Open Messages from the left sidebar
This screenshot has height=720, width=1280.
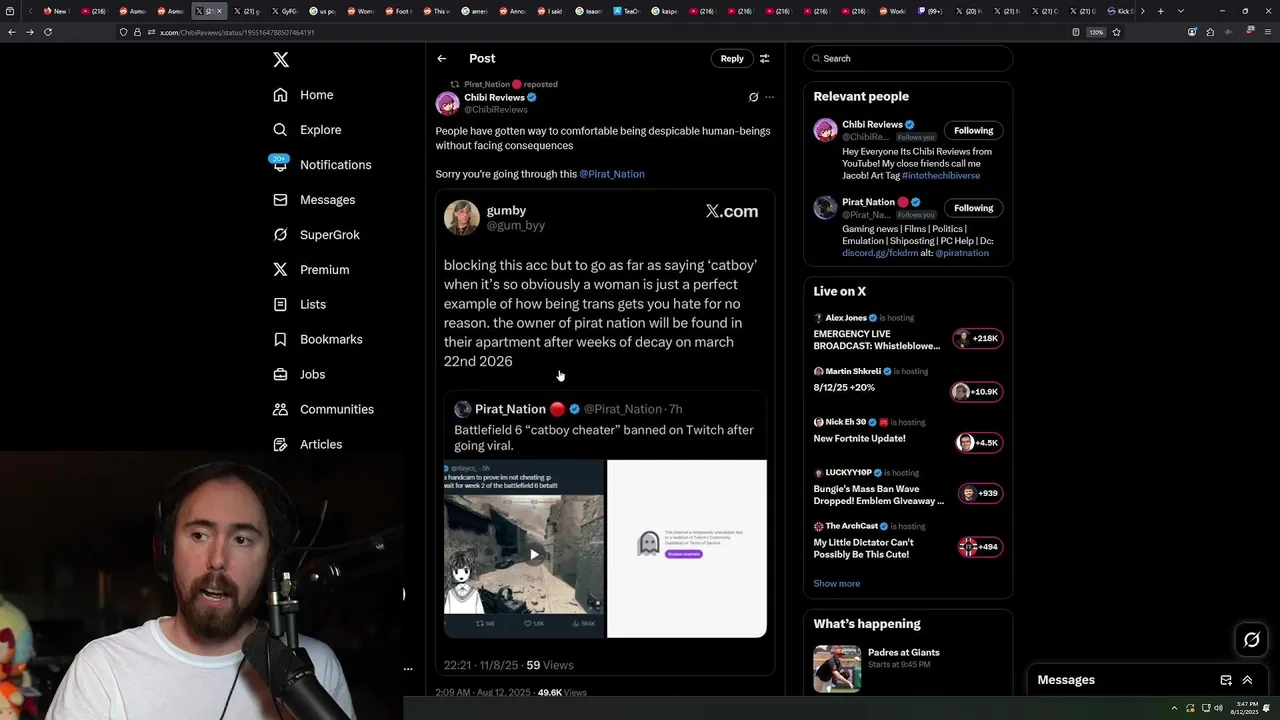click(x=314, y=200)
